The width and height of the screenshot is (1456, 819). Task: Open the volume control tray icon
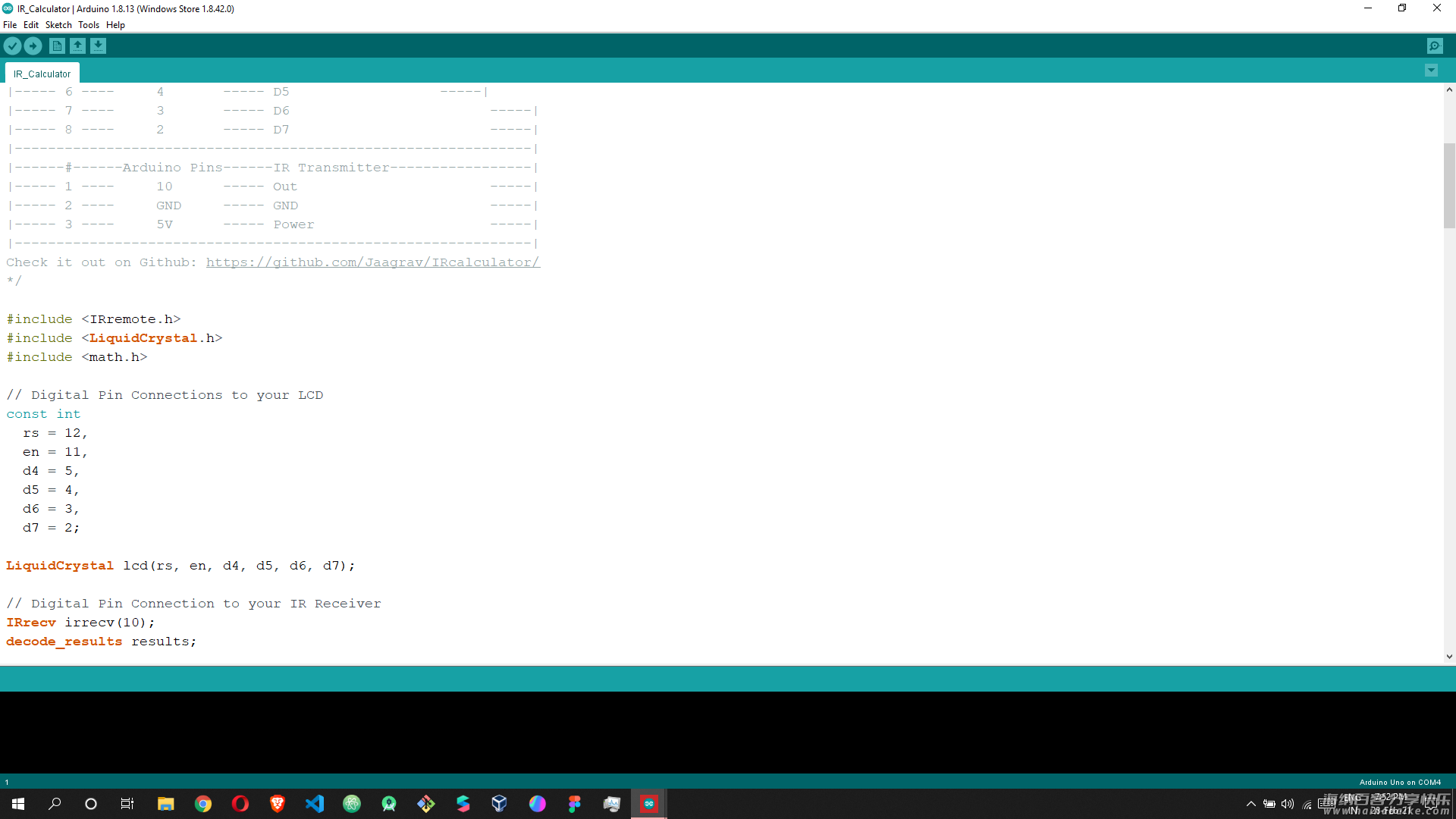[1288, 805]
